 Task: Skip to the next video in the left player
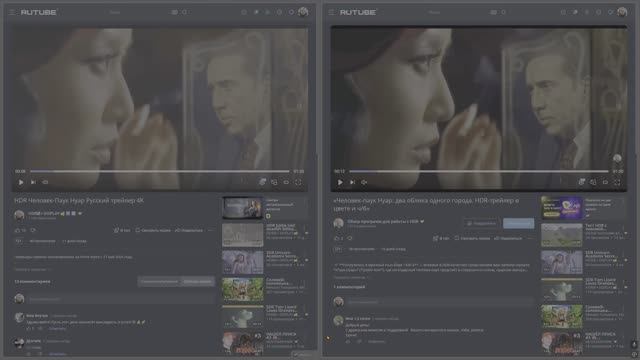[33, 182]
